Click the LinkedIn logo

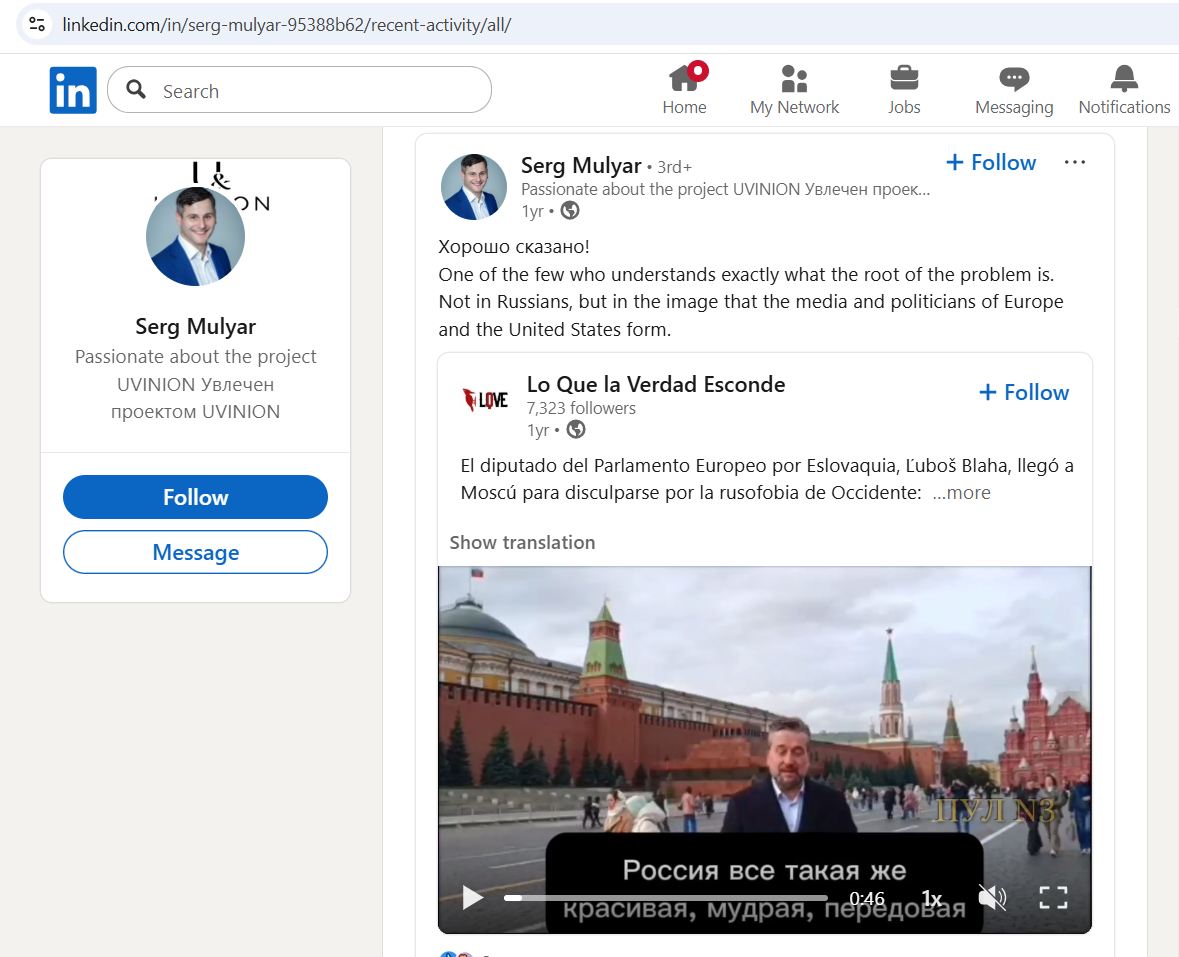[x=72, y=89]
